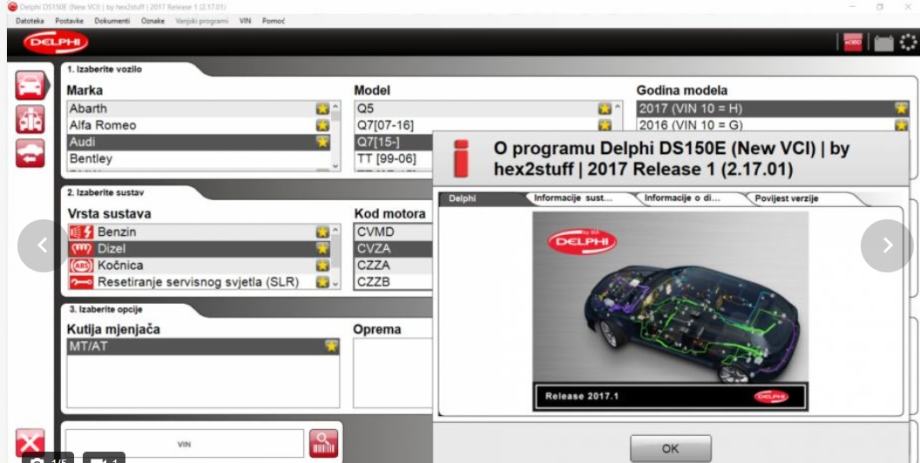Screen dimensions: 920x463
Task: Select the Benzin ignition system icon
Action: (82, 232)
